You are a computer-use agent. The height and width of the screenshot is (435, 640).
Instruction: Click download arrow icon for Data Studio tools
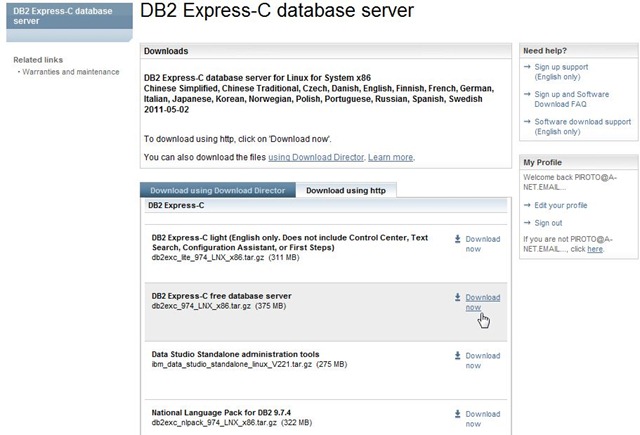coord(457,355)
